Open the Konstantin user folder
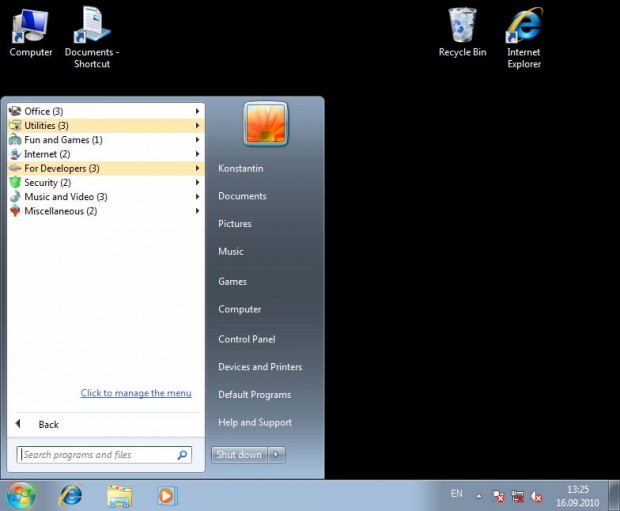Screen dimensions: 620x511 pyautogui.click(x=240, y=168)
